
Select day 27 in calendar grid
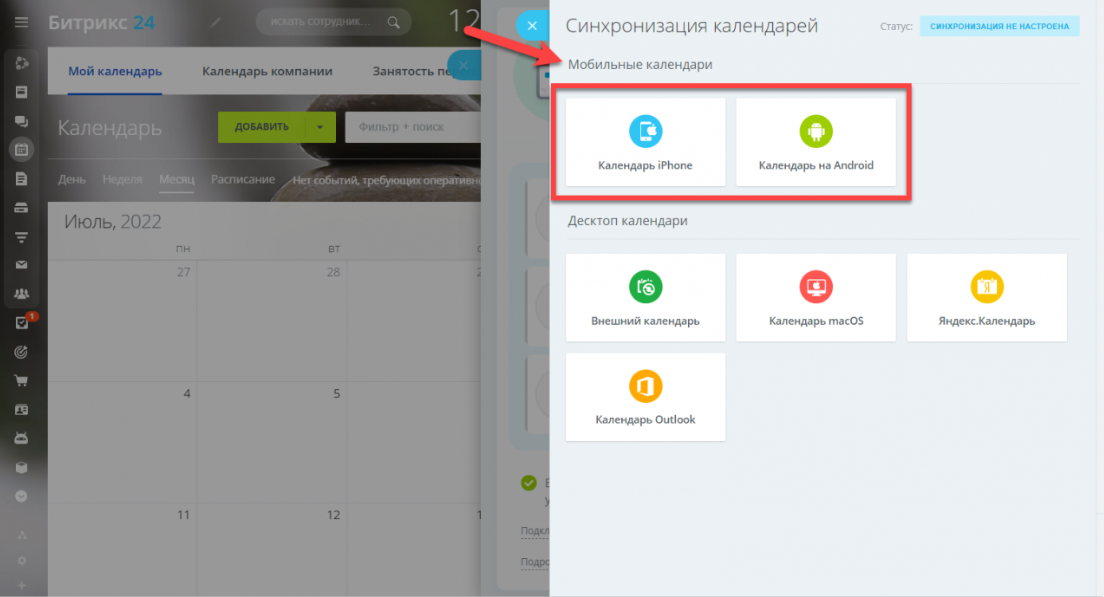coord(184,272)
